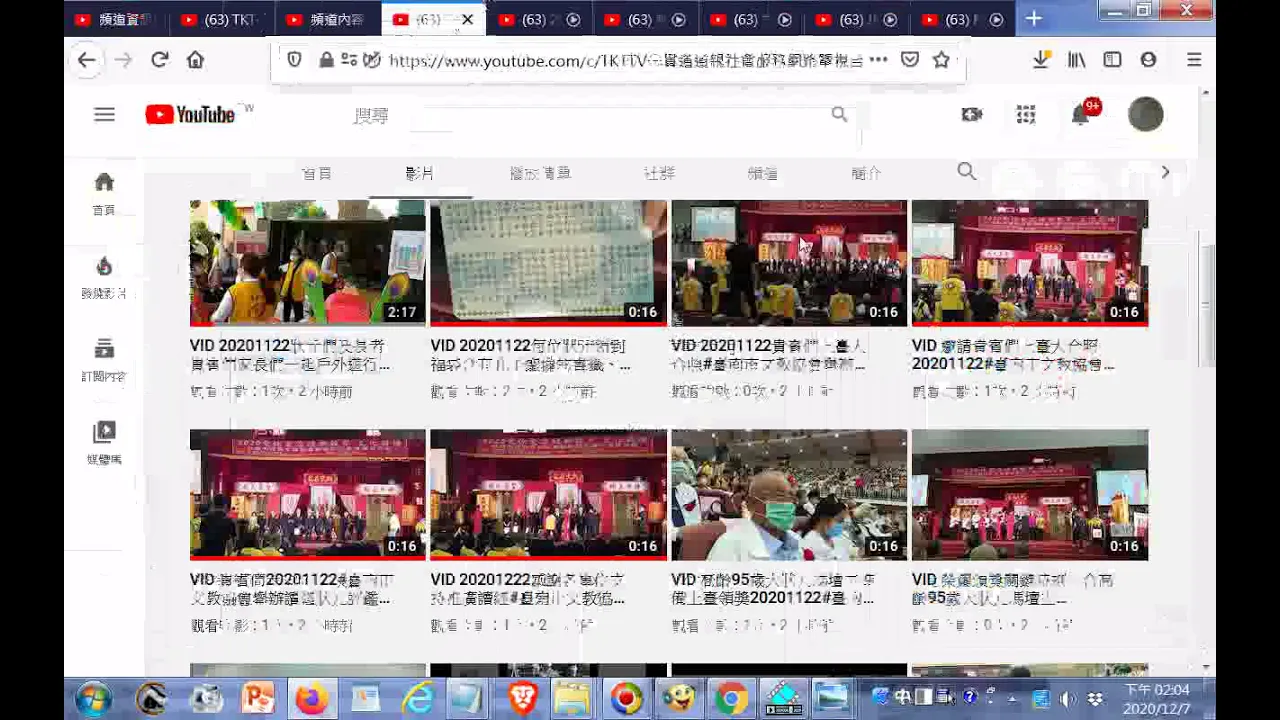
Task: Click the system tray volume icon
Action: [x=1068, y=698]
